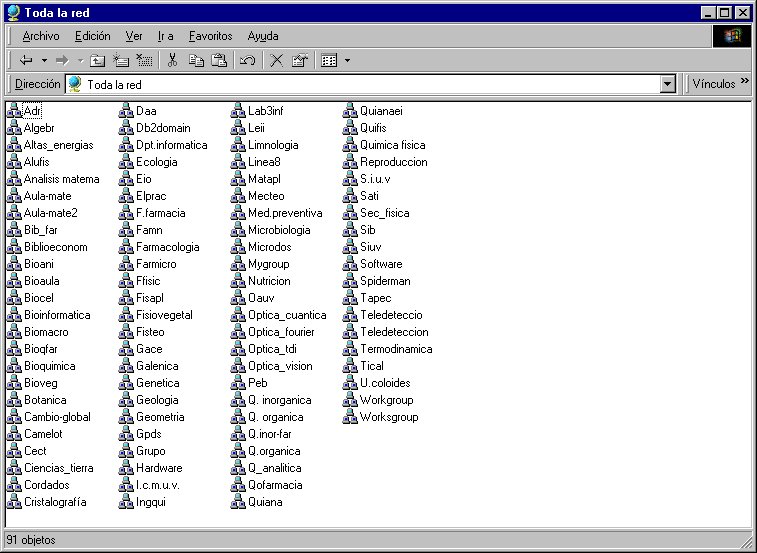The width and height of the screenshot is (757, 553).
Task: Select the Hardware workgroup icon
Action: tap(126, 468)
